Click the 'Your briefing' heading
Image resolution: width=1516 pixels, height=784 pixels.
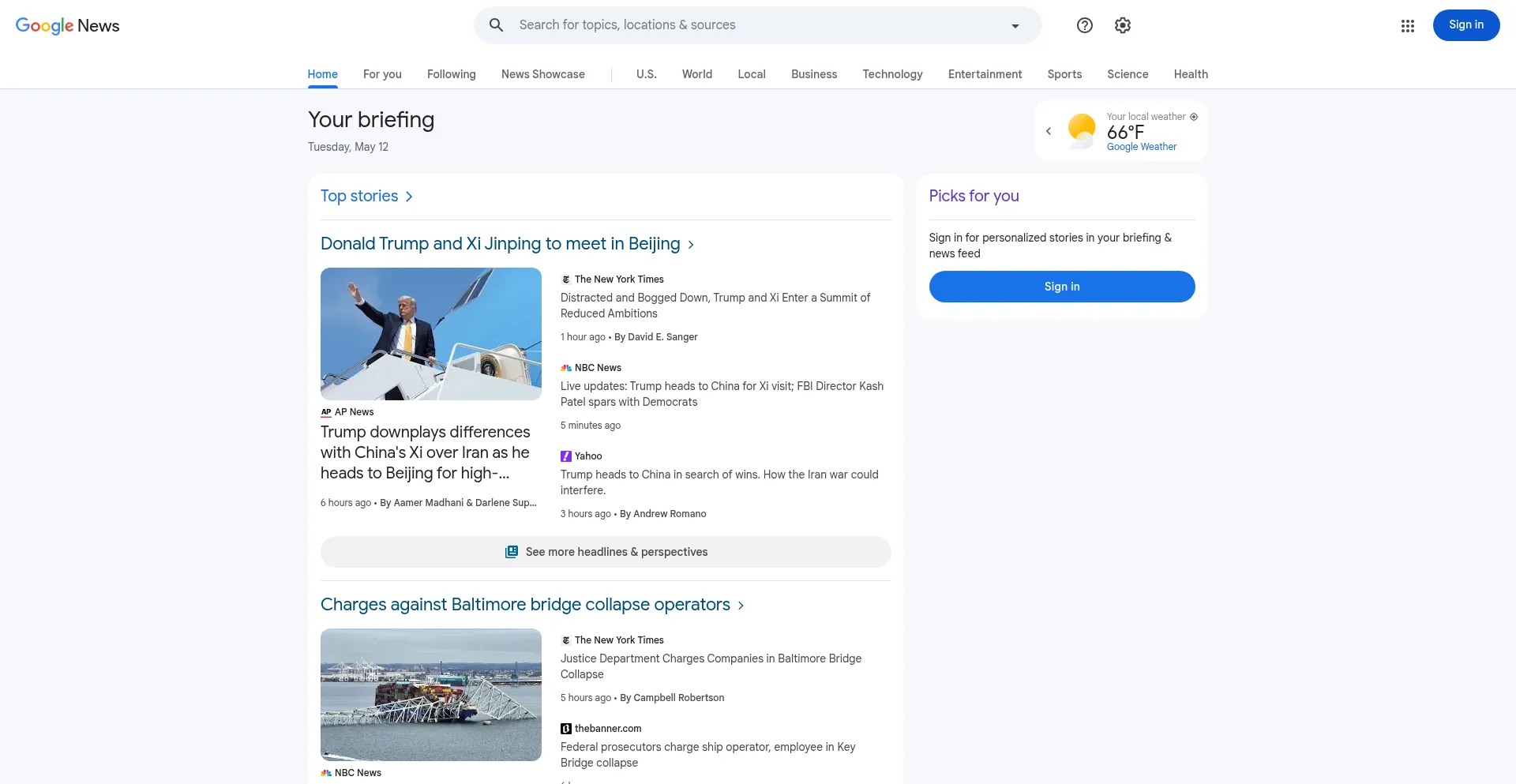tap(371, 119)
